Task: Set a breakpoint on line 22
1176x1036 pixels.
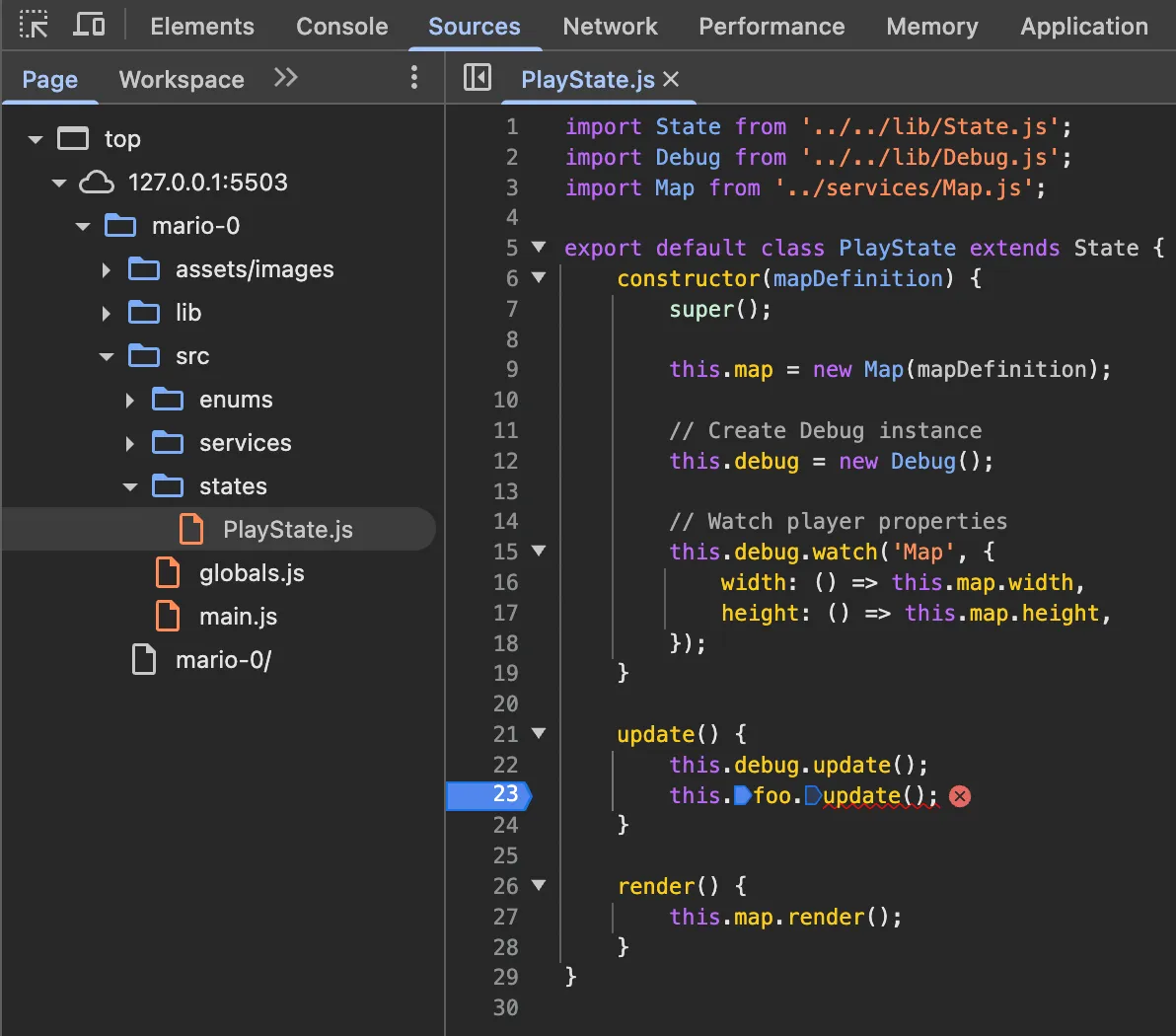Action: (x=505, y=765)
